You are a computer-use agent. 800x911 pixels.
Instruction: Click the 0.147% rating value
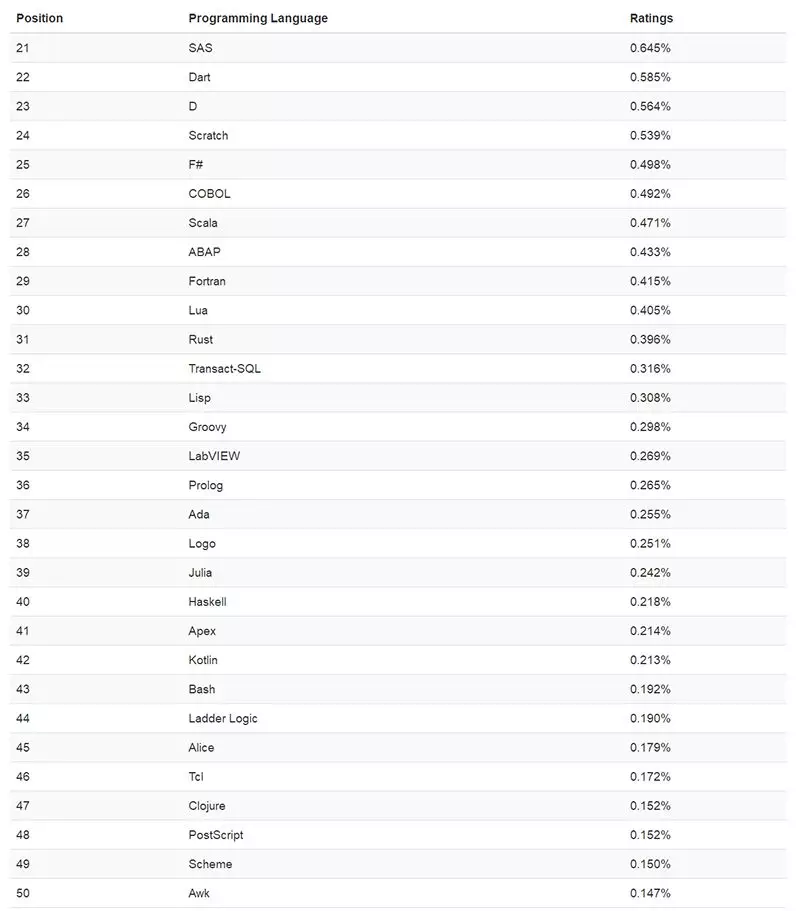point(650,893)
